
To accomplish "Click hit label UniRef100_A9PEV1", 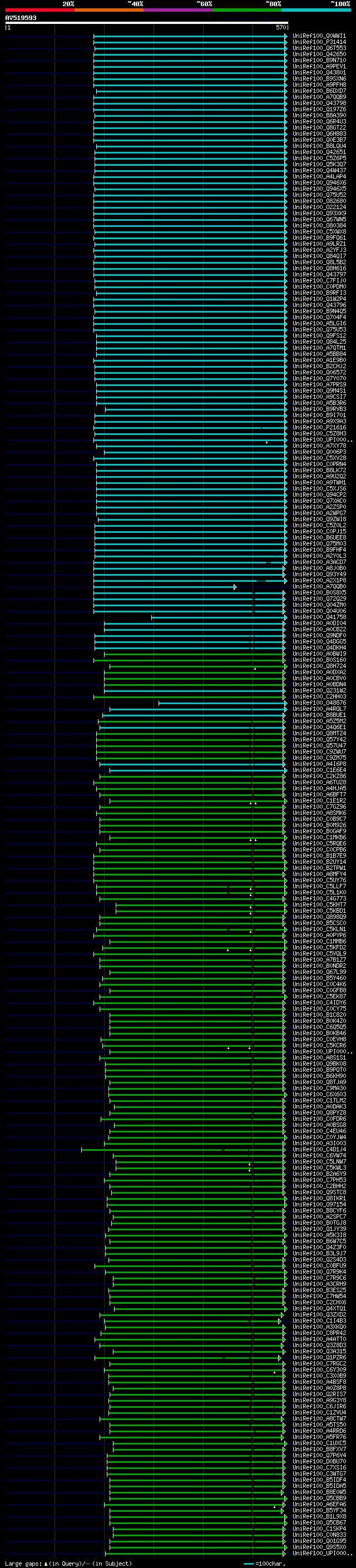I will pos(319,66).
